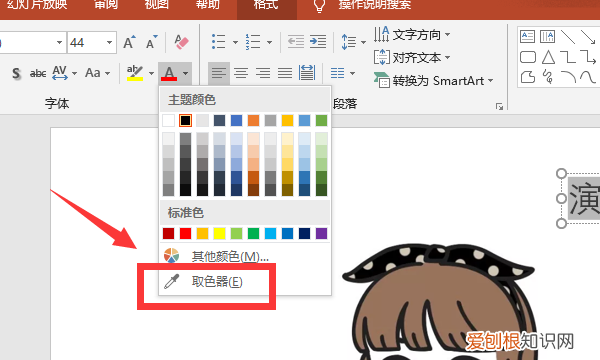The height and width of the screenshot is (360, 600).
Task: Toggle align text right
Action: tap(263, 73)
